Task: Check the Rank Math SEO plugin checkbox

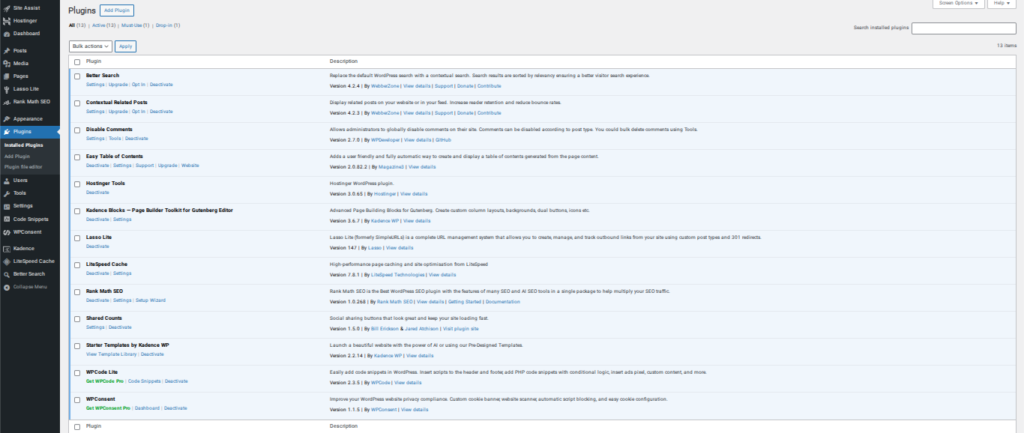Action: click(x=77, y=291)
